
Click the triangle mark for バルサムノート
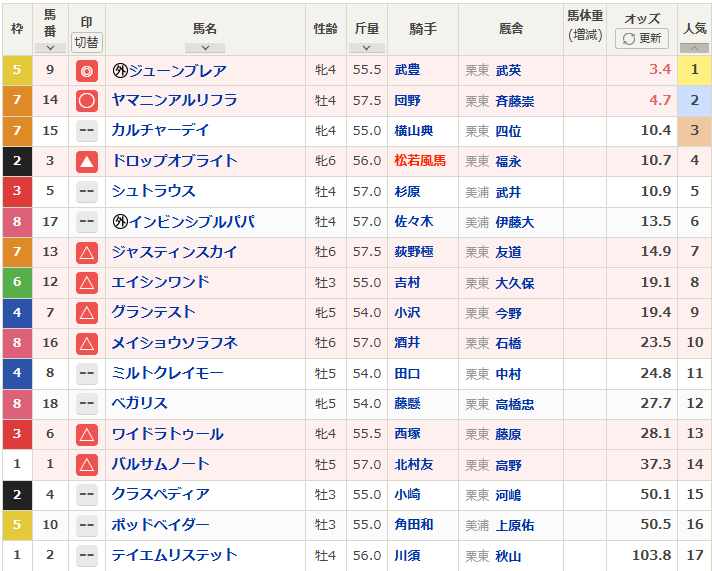click(x=87, y=465)
